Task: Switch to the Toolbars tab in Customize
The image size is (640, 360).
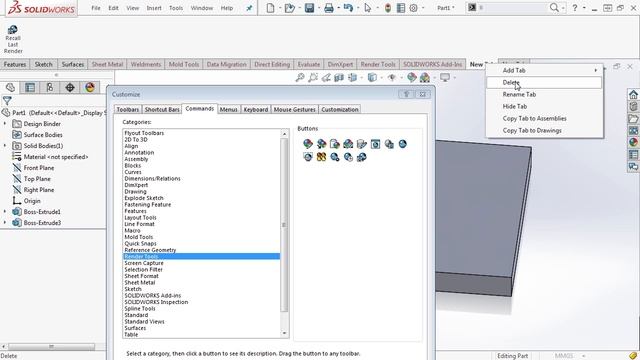Action: (127, 109)
